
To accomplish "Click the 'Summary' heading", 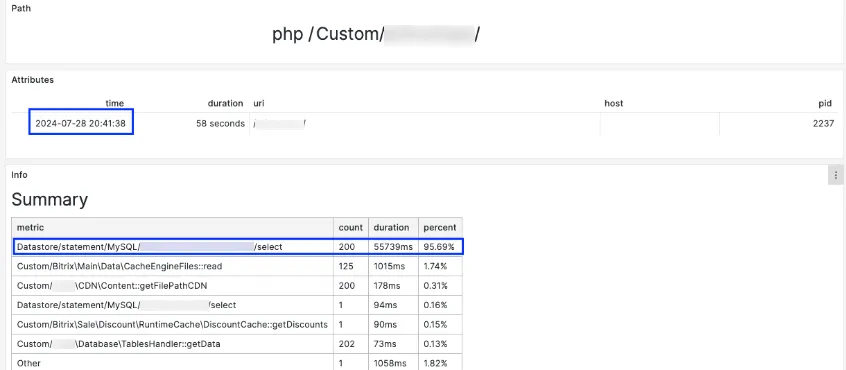I will tap(50, 200).
